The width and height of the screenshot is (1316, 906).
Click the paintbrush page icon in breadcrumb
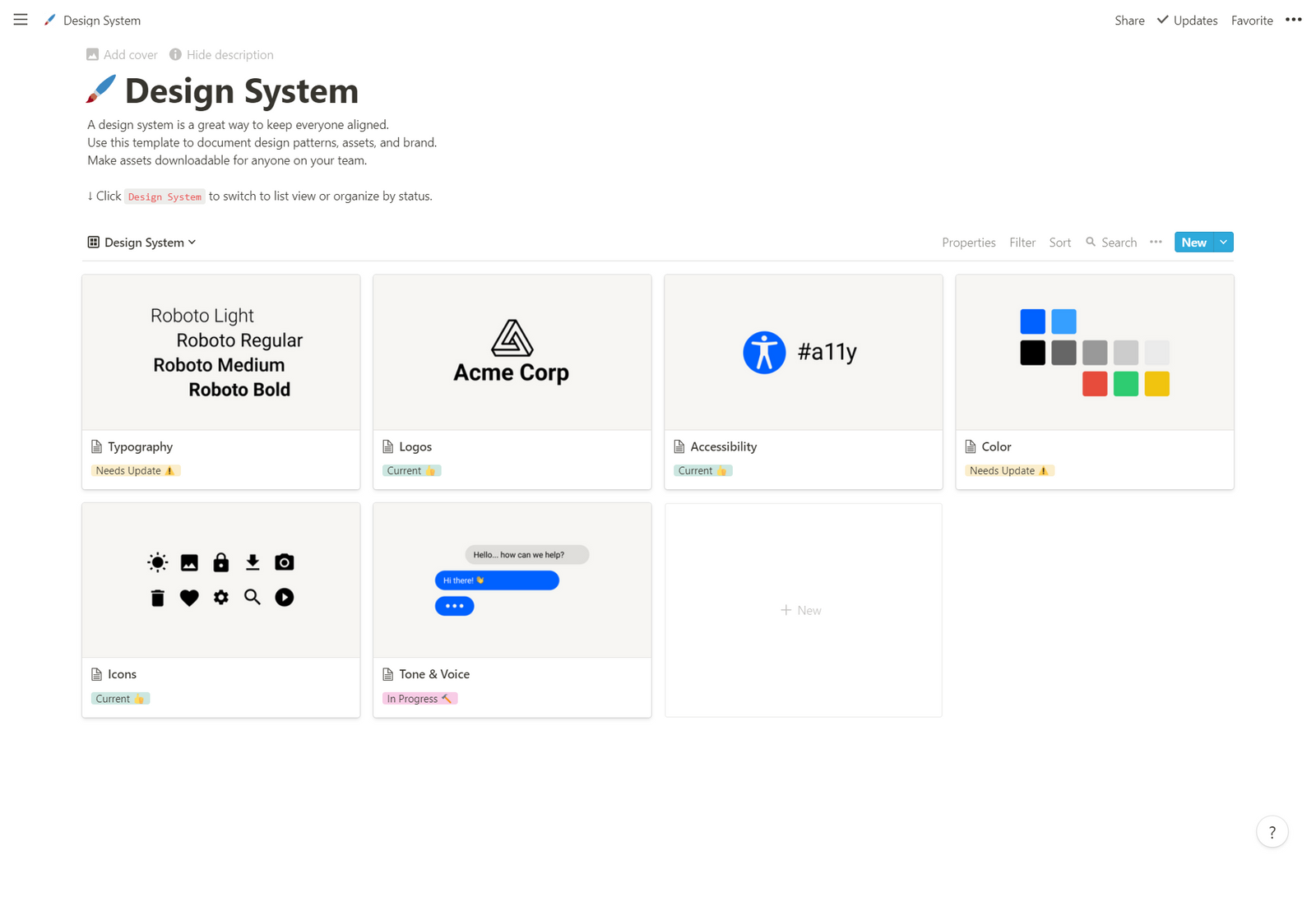(50, 20)
